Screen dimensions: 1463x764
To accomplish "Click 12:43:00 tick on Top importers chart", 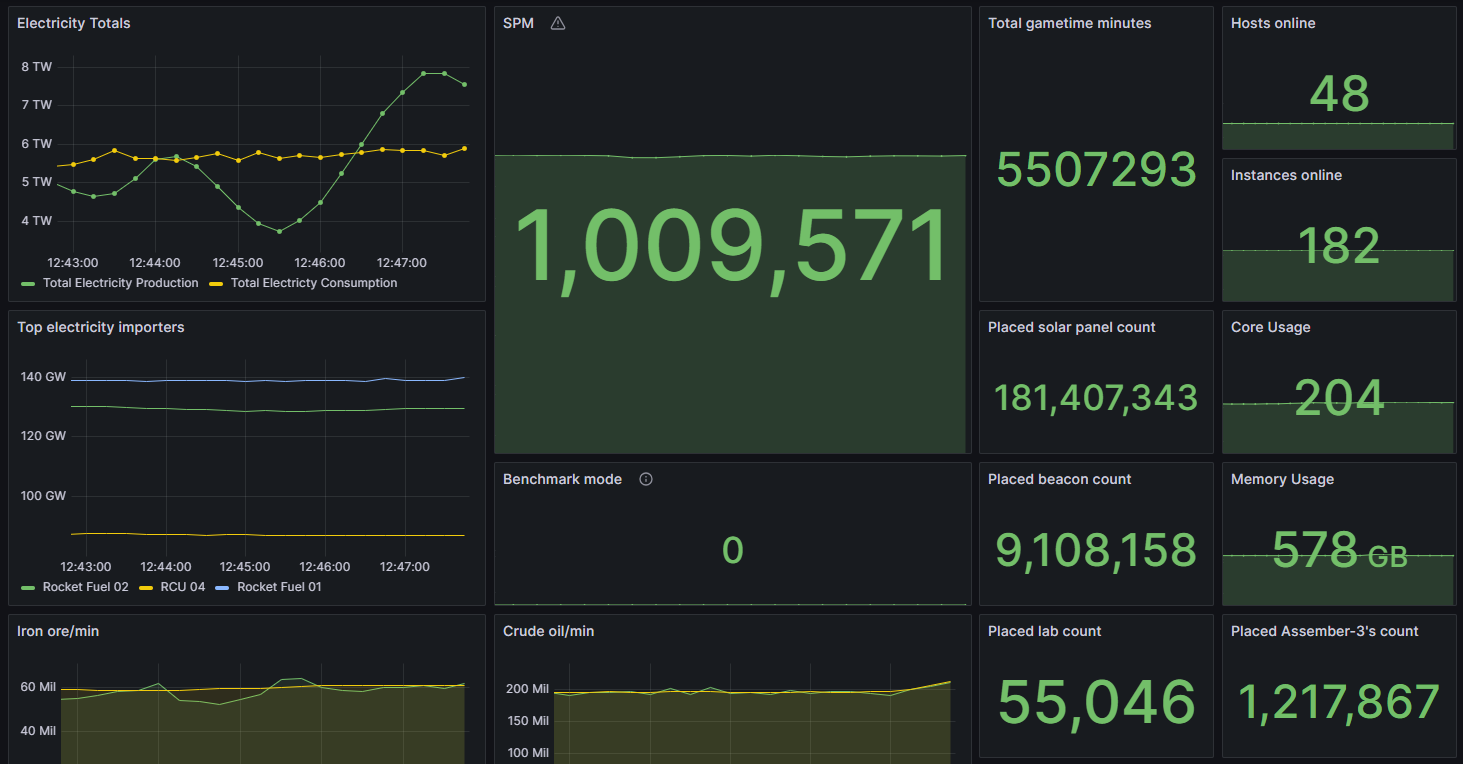I will pyautogui.click(x=84, y=567).
